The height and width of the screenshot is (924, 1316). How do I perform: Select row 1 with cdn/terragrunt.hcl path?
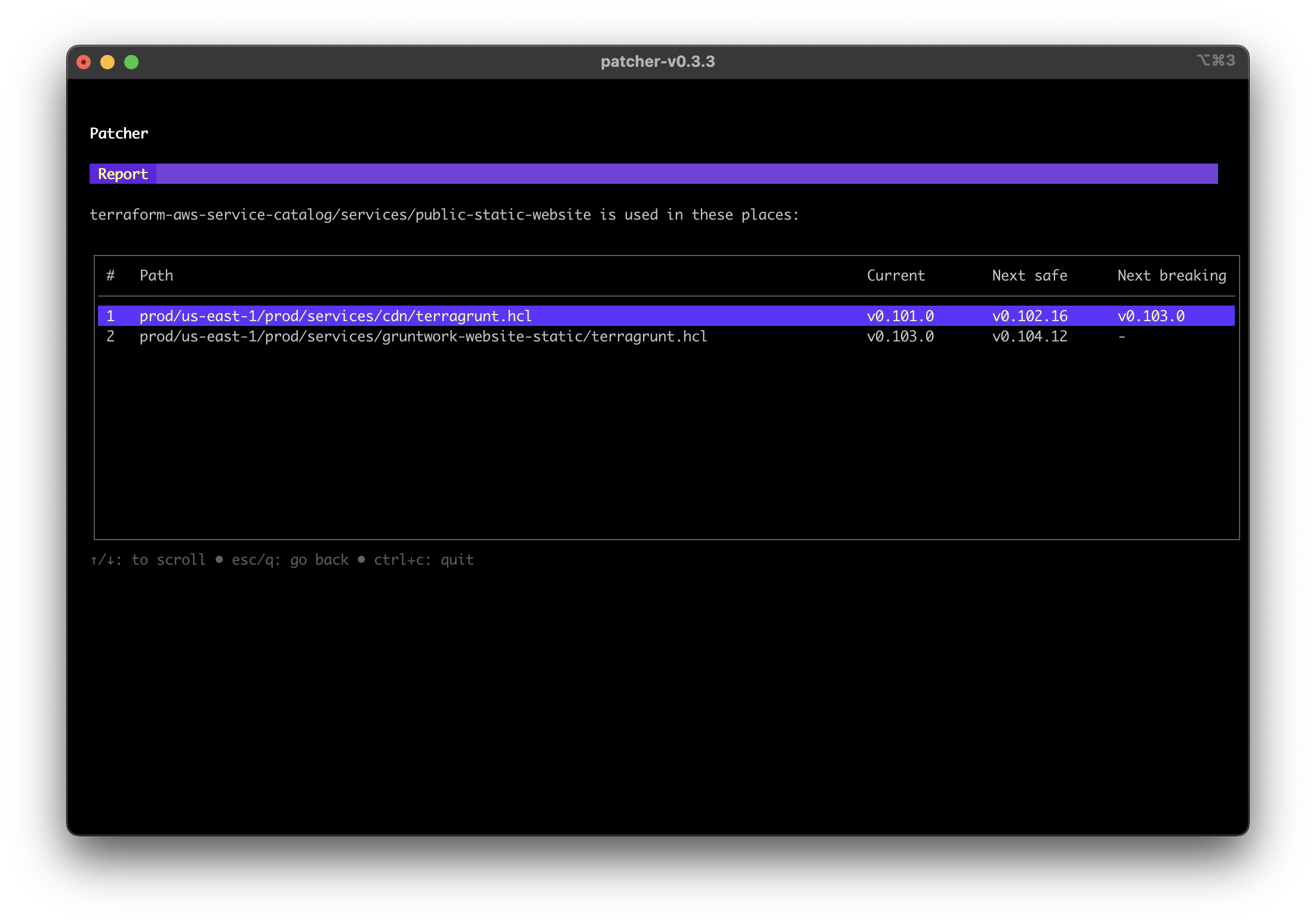335,316
